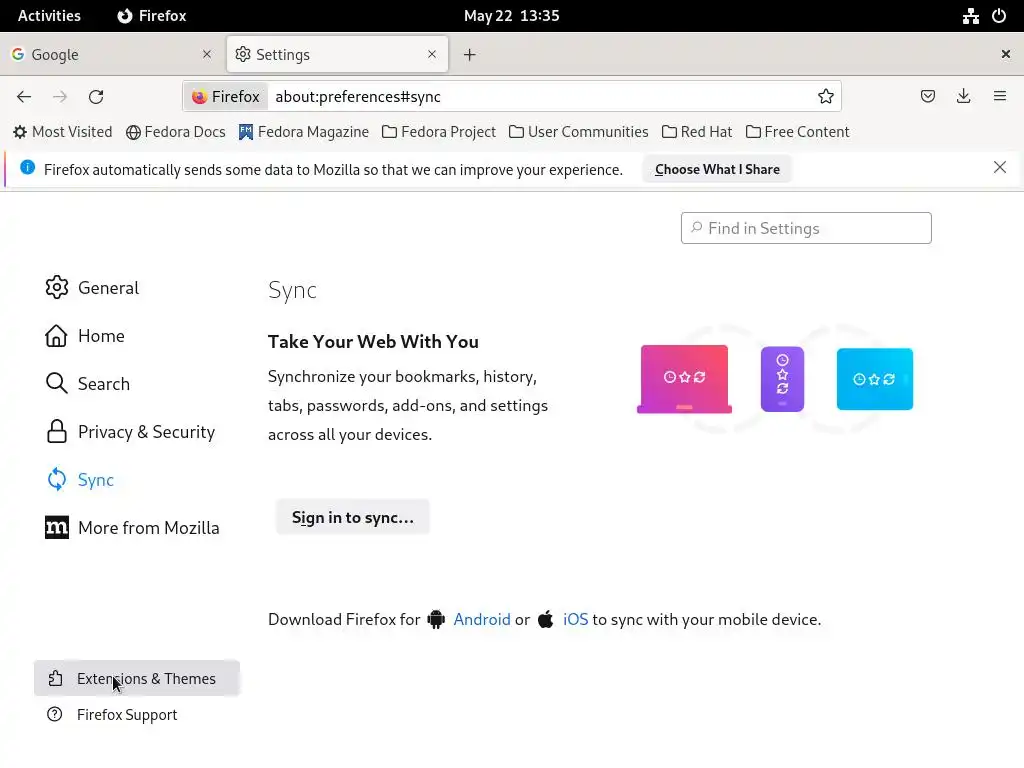Click Sign in to sync button
This screenshot has height=768, width=1024.
coord(353,517)
